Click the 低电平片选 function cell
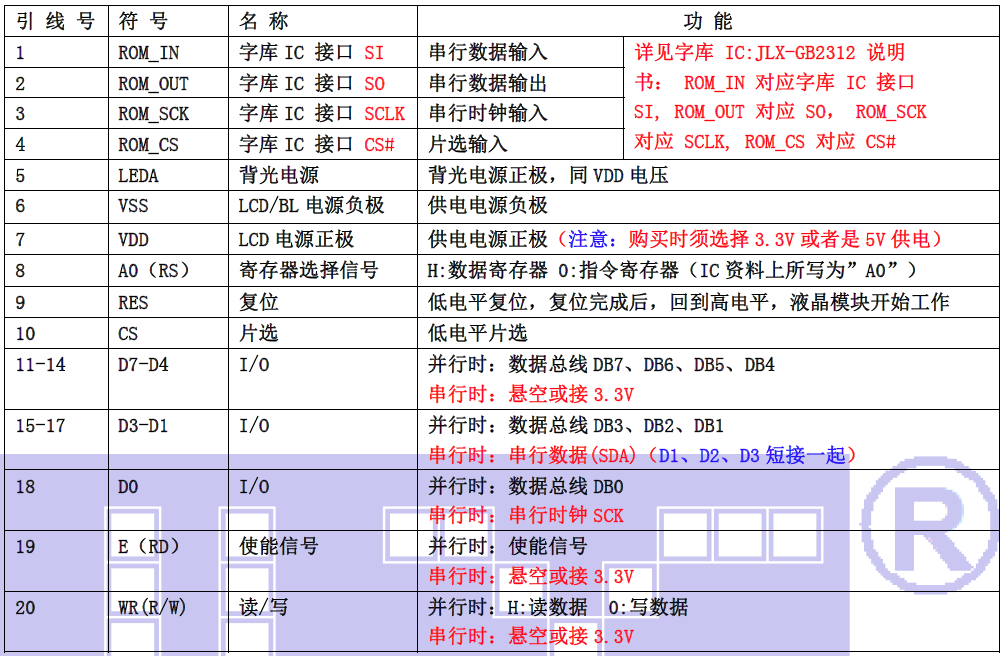The width and height of the screenshot is (1003, 656). 478,333
